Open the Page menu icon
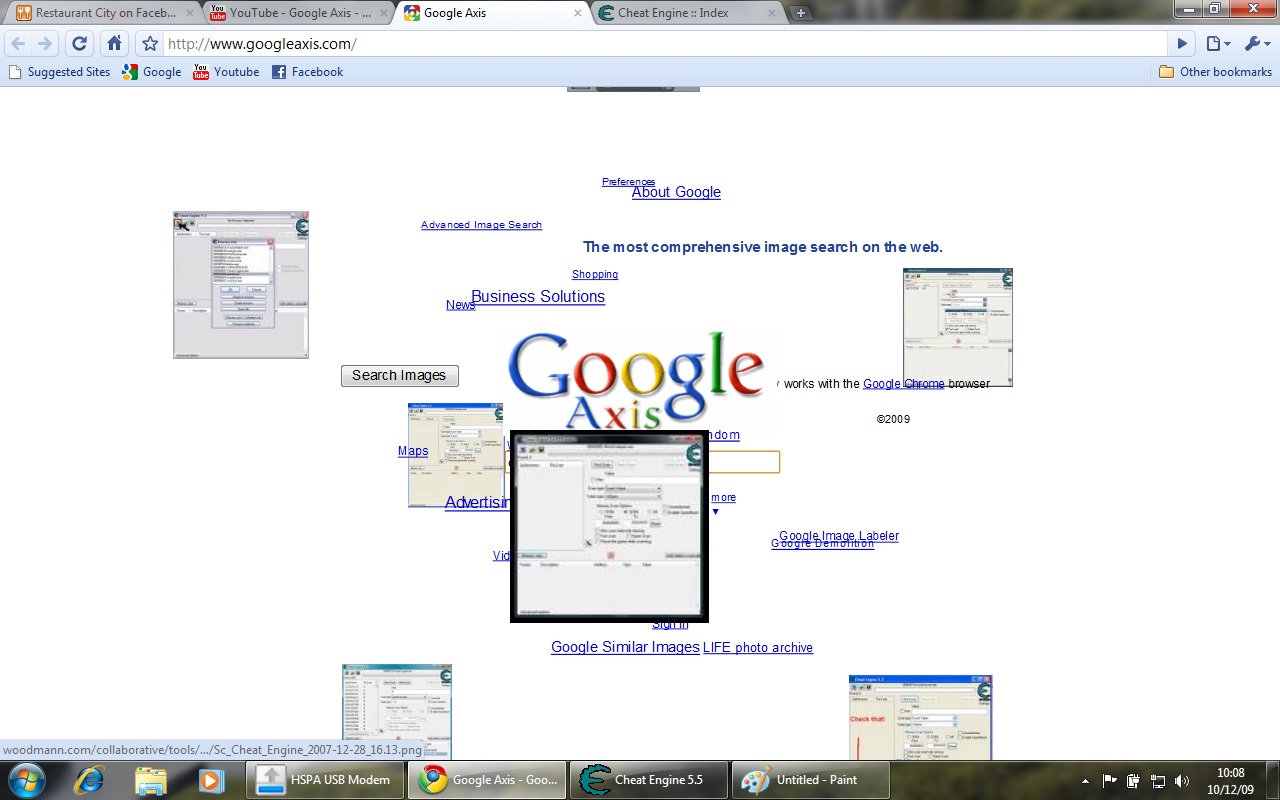Image resolution: width=1280 pixels, height=800 pixels. pos(1217,44)
